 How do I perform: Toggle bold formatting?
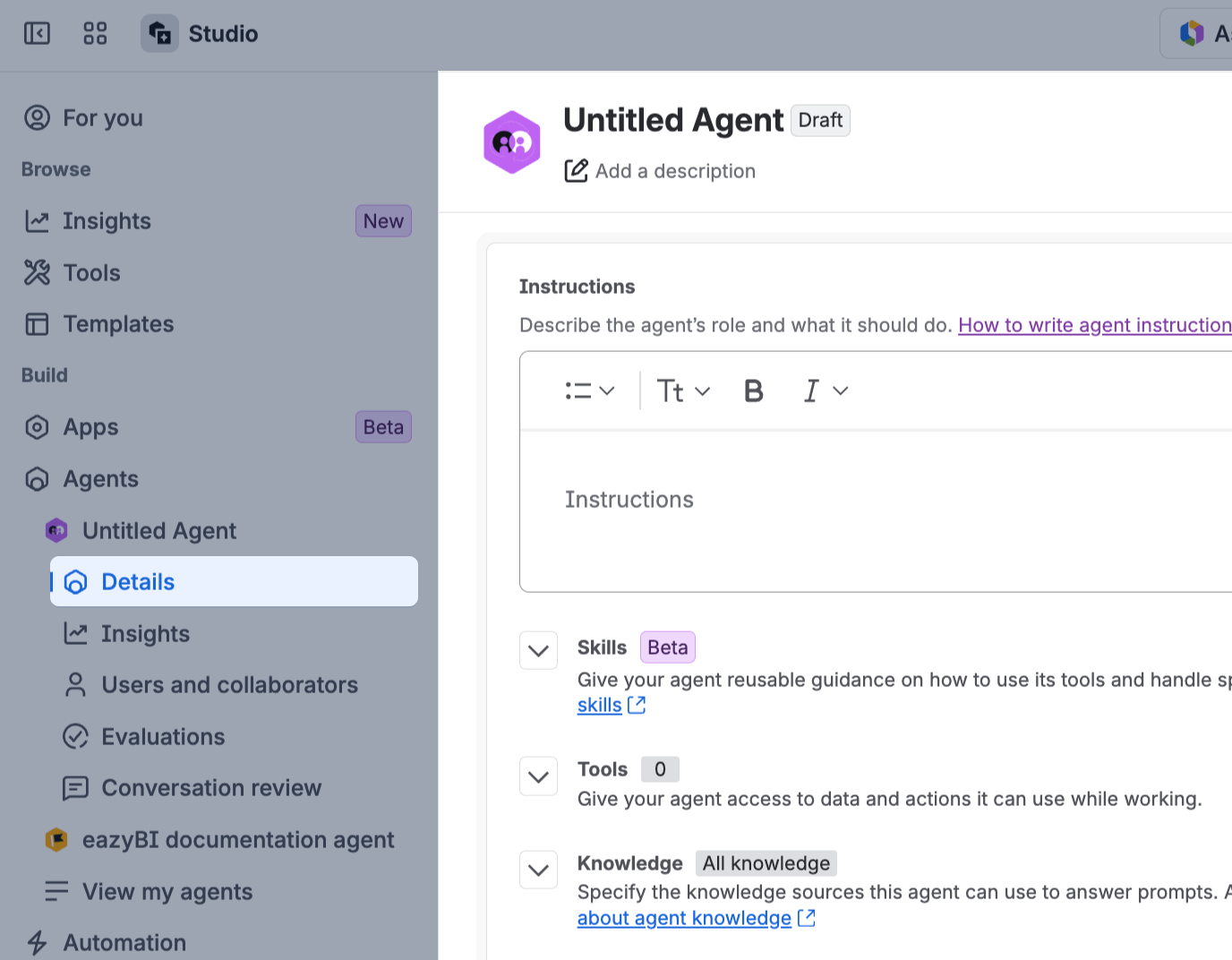pos(754,390)
